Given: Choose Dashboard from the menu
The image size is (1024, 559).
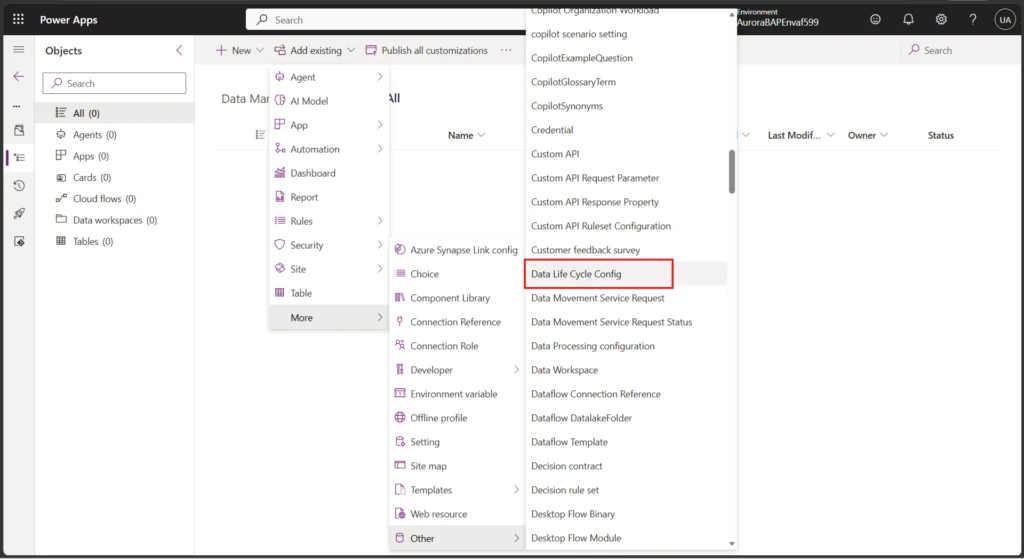Looking at the screenshot, I should click(x=329, y=173).
